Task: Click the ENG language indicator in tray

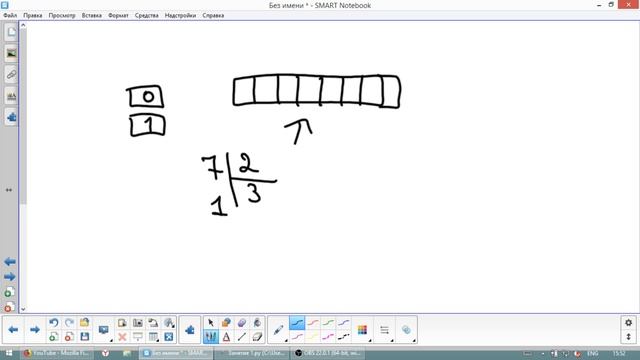Action: [x=593, y=353]
